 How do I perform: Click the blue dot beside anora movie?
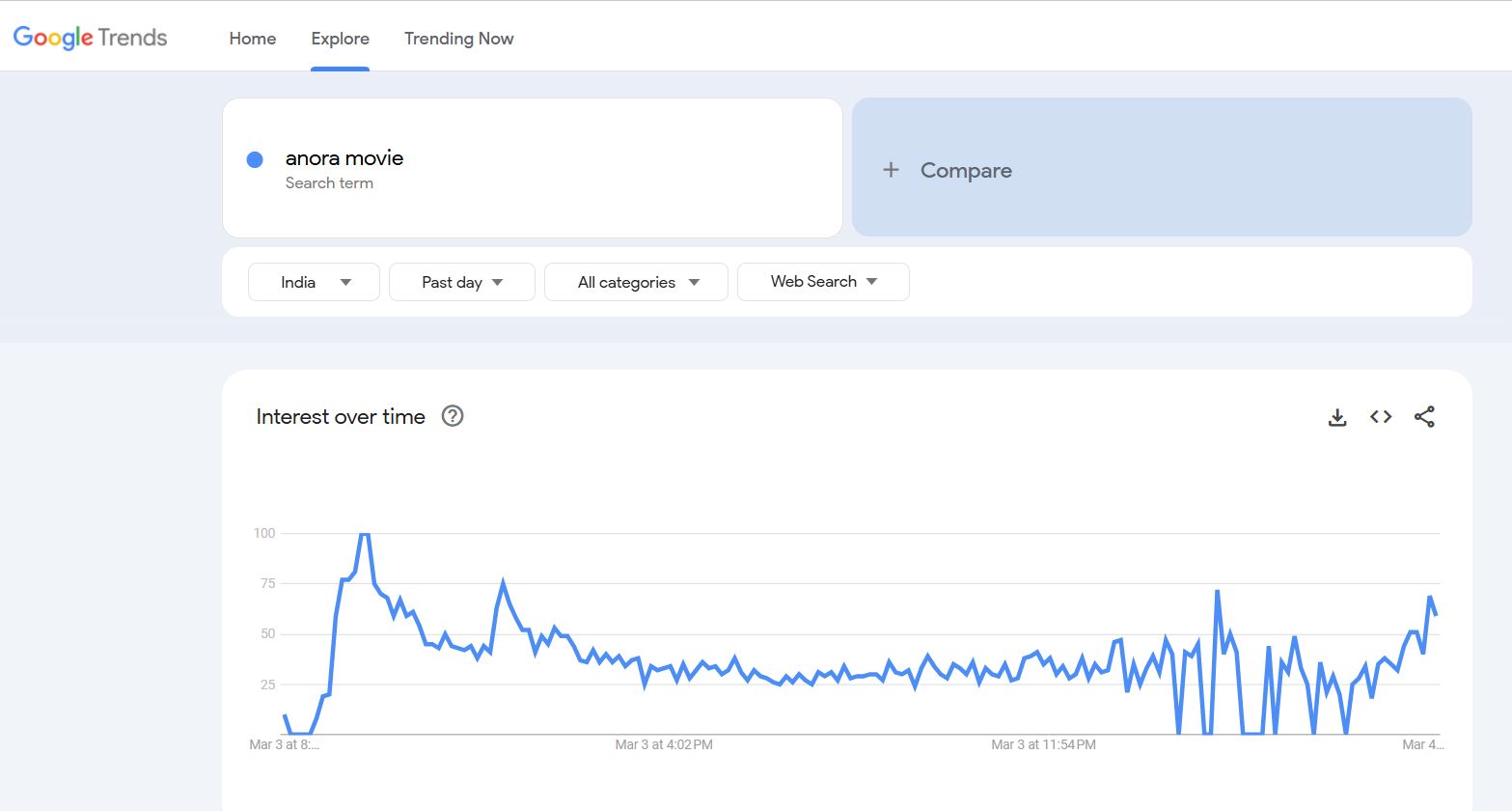pos(255,160)
